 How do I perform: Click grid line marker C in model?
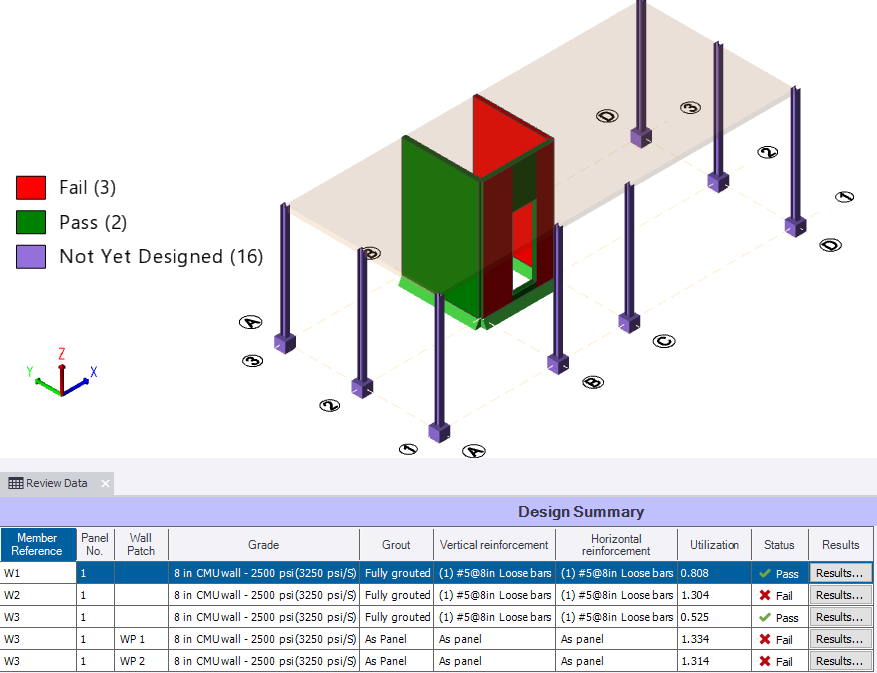663,341
